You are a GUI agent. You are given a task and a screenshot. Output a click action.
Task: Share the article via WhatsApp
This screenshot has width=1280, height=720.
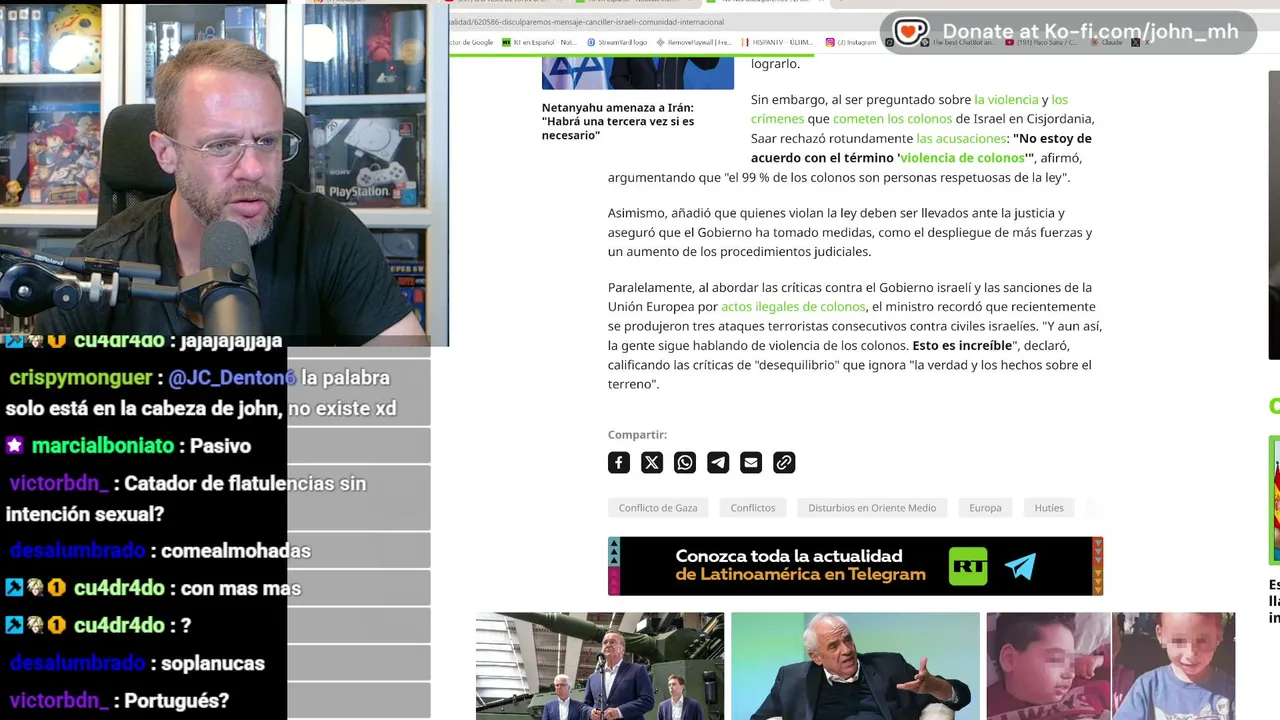click(x=685, y=462)
